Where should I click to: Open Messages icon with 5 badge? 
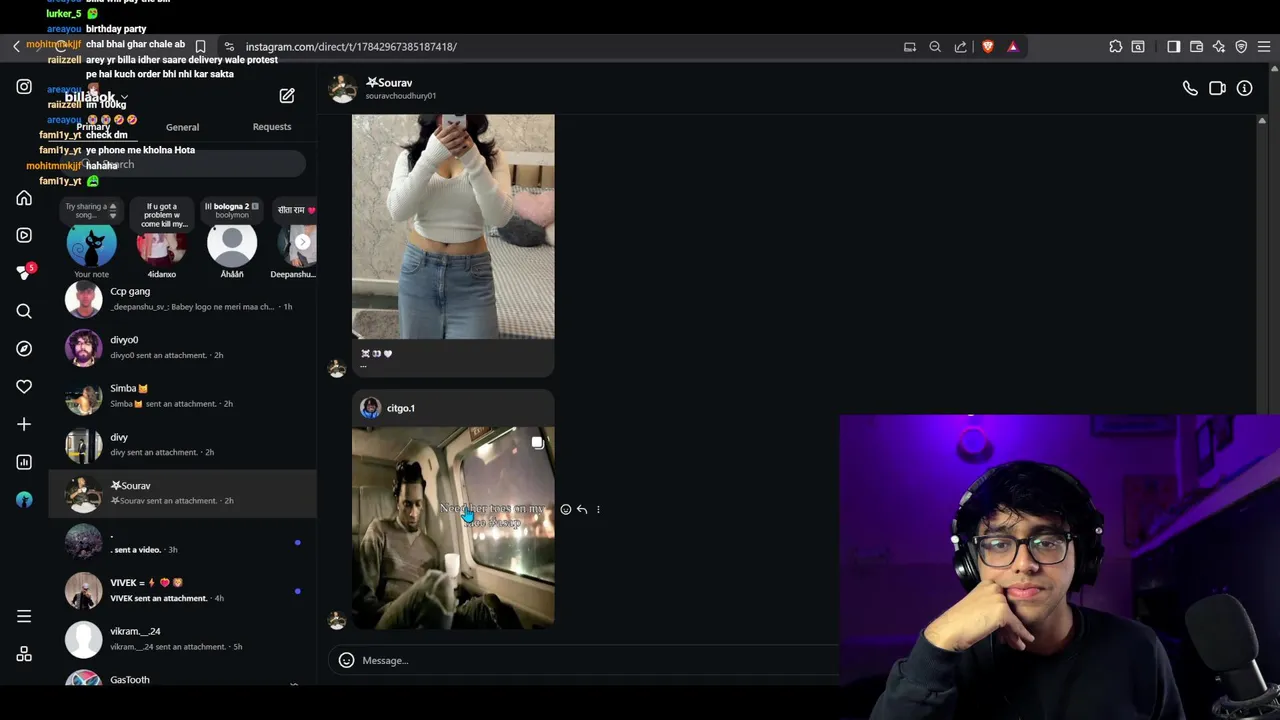tap(24, 273)
